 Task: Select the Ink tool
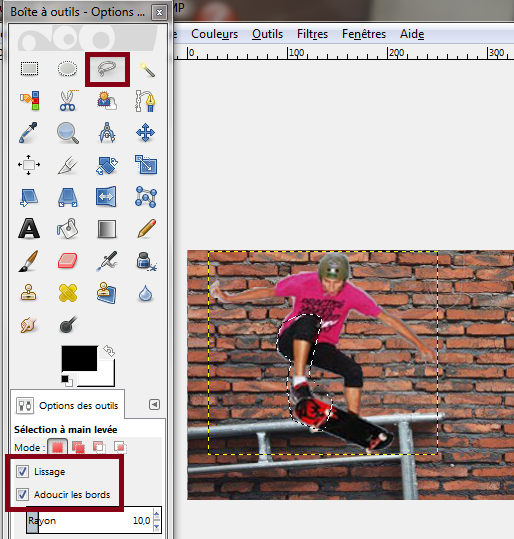pyautogui.click(x=147, y=261)
